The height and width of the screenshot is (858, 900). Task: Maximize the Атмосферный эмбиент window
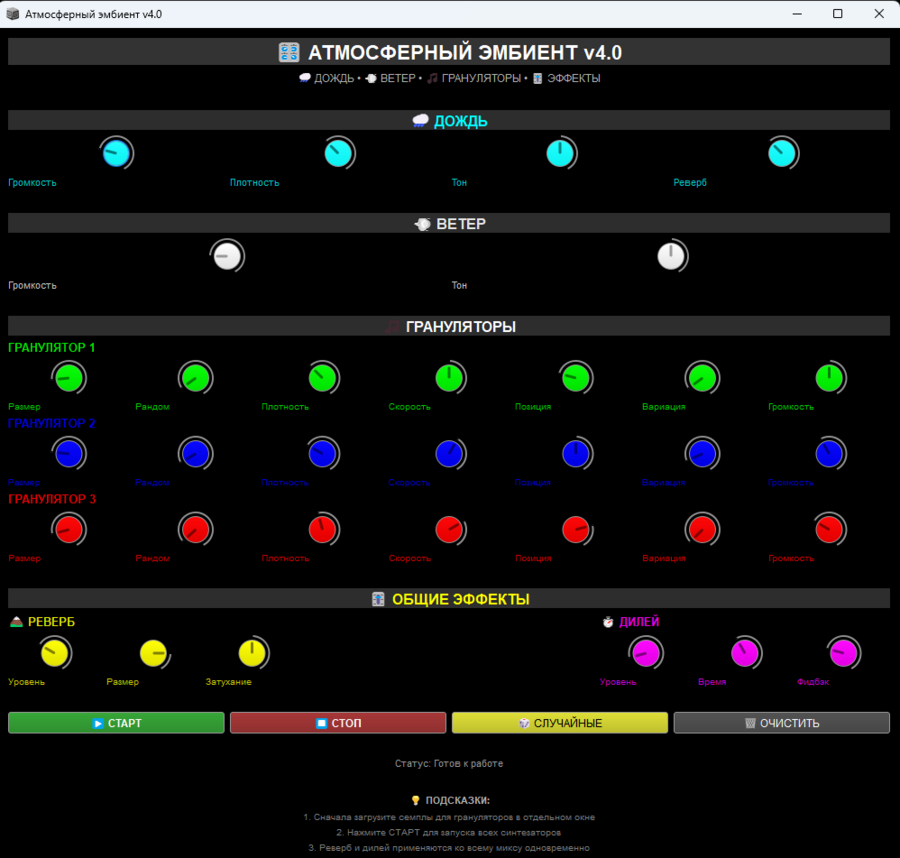tap(838, 14)
